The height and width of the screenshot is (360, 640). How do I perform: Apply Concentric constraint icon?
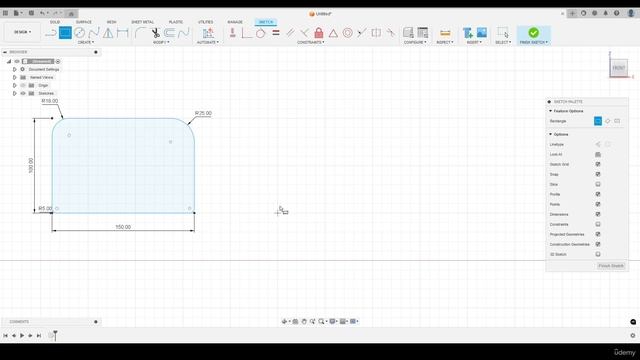(347, 33)
